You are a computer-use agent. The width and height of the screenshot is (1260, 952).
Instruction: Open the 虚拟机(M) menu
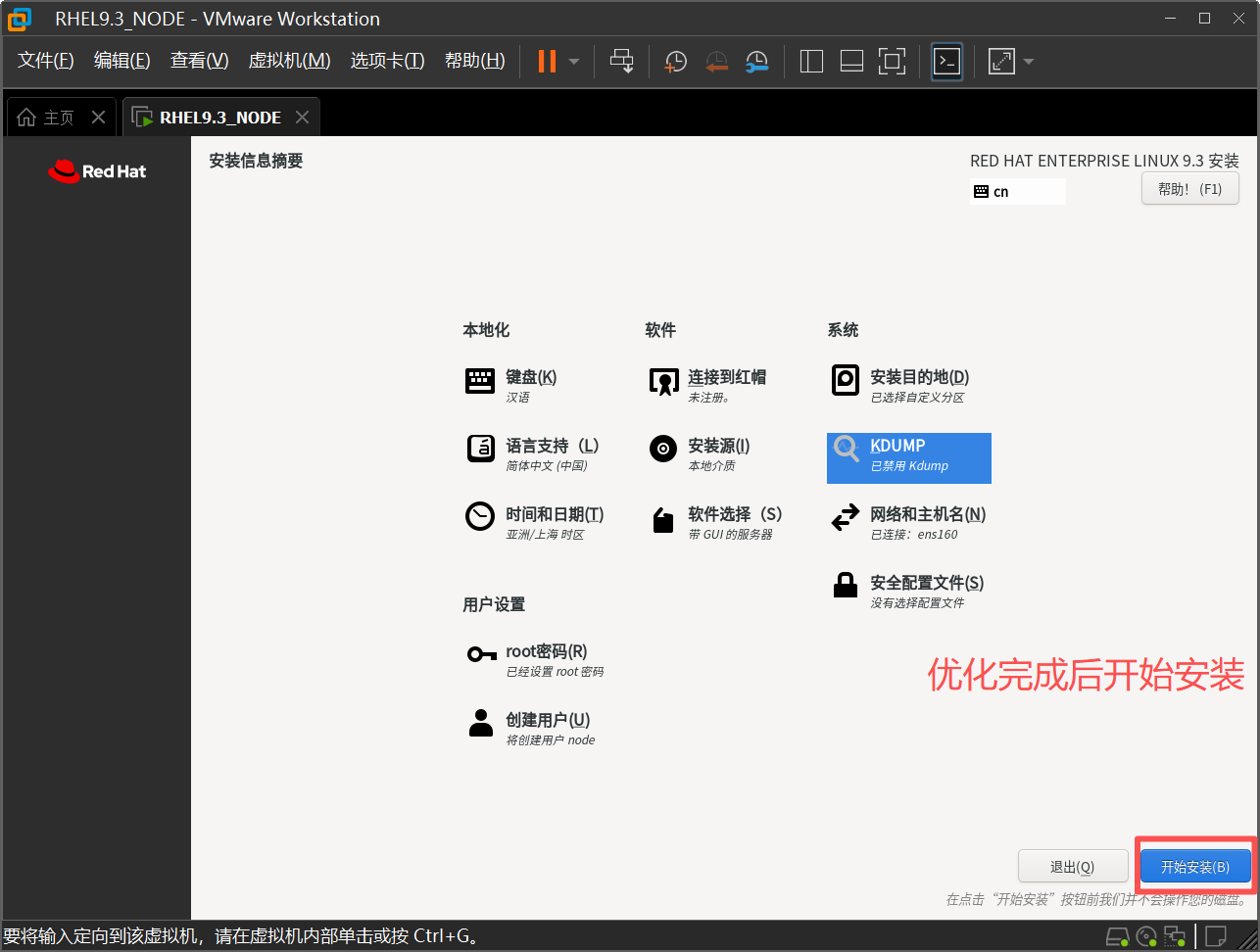pyautogui.click(x=289, y=61)
